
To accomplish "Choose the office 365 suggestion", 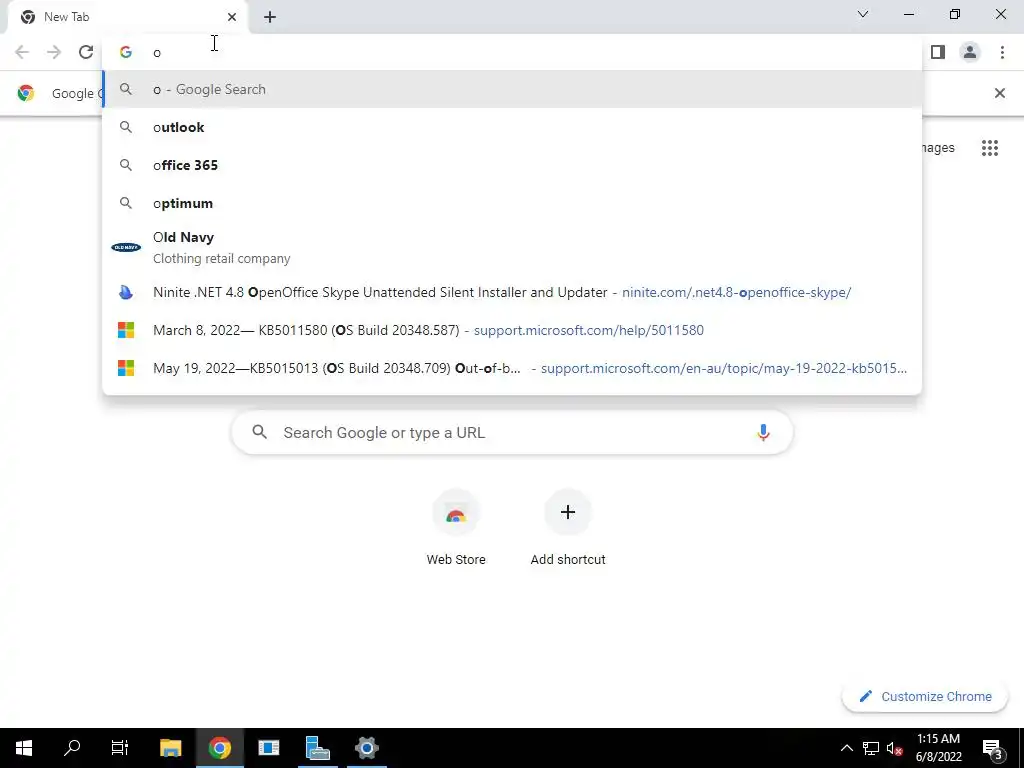I will [512, 165].
